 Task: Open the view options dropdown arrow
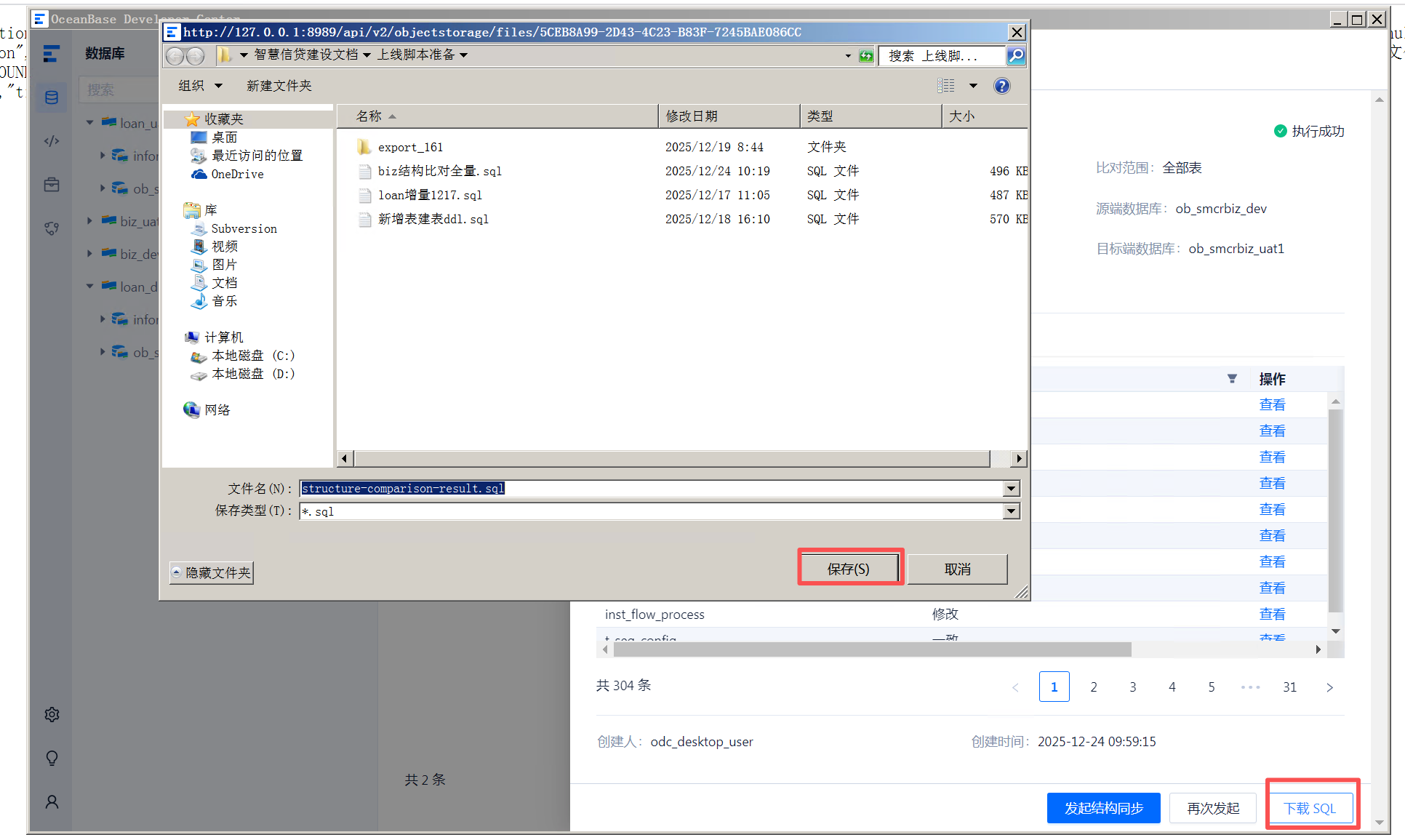tap(973, 86)
